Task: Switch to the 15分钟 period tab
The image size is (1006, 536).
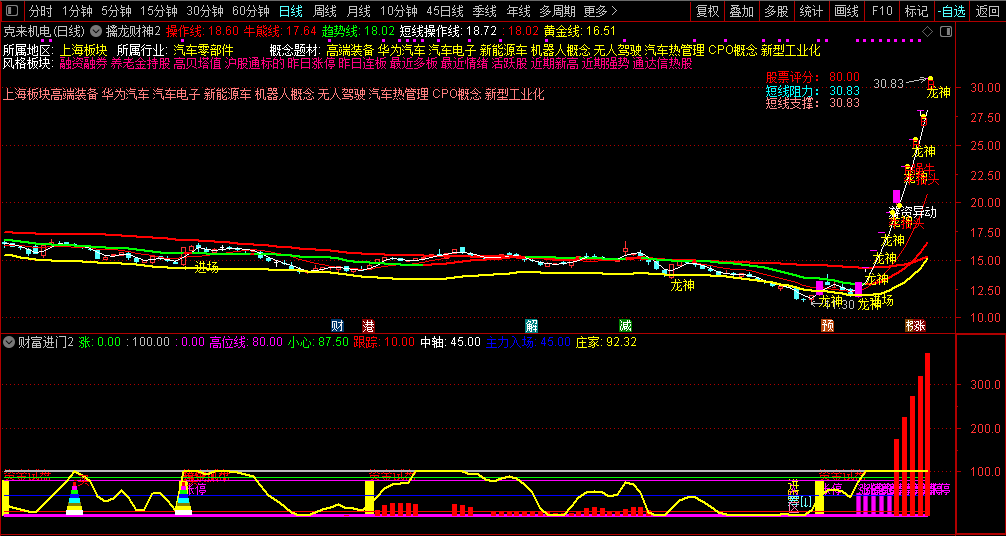Action: coord(158,10)
